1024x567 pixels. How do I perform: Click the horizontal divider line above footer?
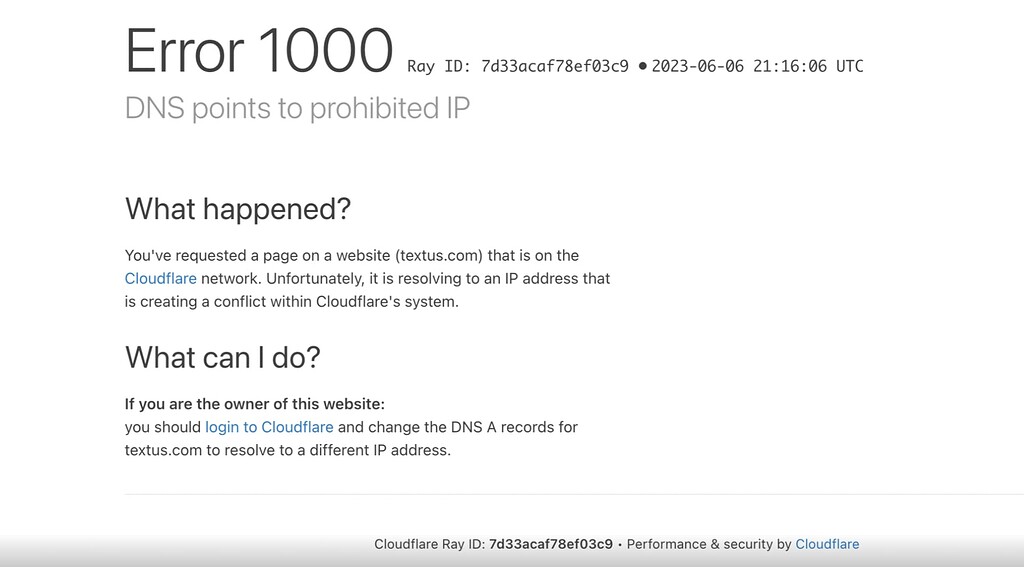click(x=574, y=494)
